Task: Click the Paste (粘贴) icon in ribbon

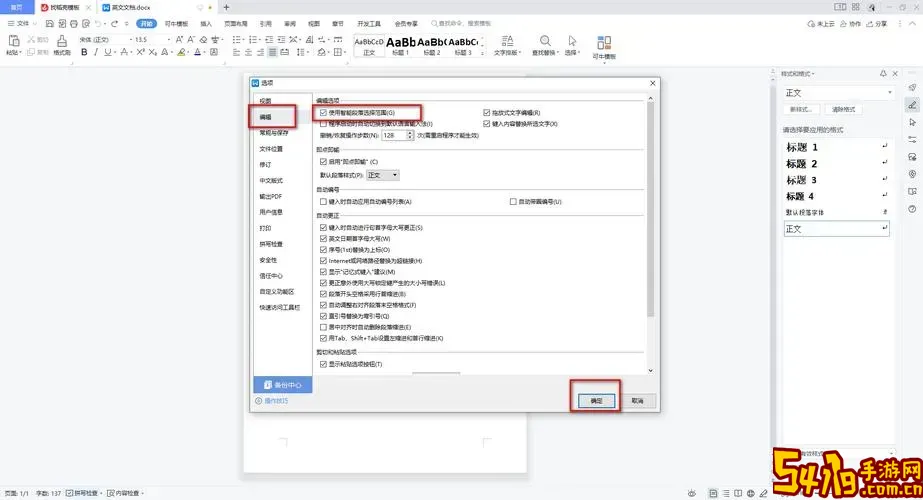Action: [x=13, y=41]
